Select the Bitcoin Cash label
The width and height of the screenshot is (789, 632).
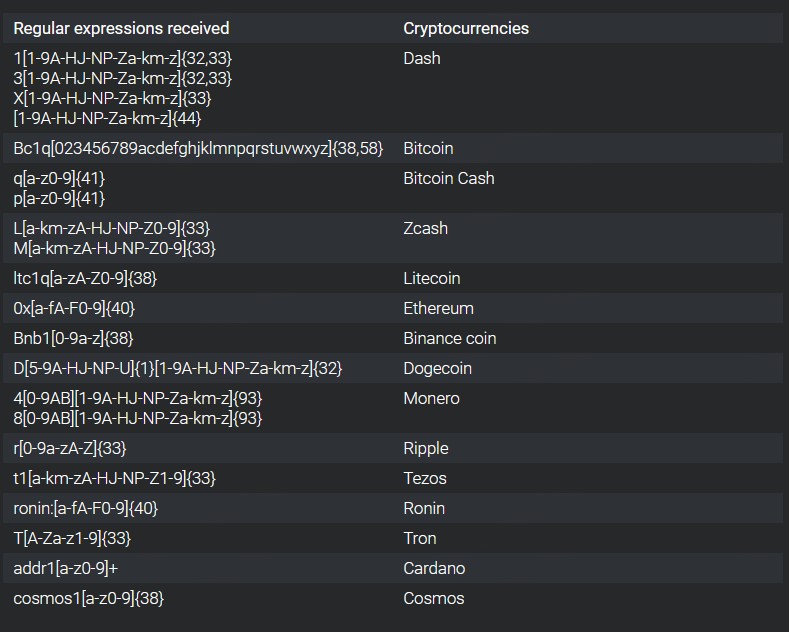pyautogui.click(x=448, y=178)
